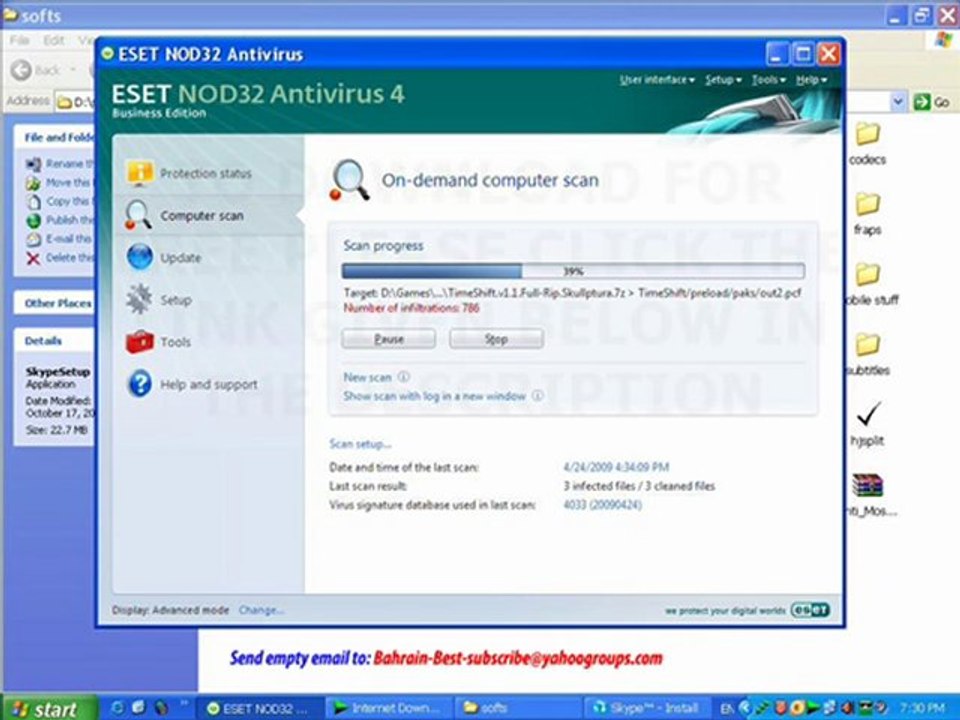This screenshot has width=960, height=720.
Task: Click the eset logo at bottom right
Action: click(x=810, y=610)
